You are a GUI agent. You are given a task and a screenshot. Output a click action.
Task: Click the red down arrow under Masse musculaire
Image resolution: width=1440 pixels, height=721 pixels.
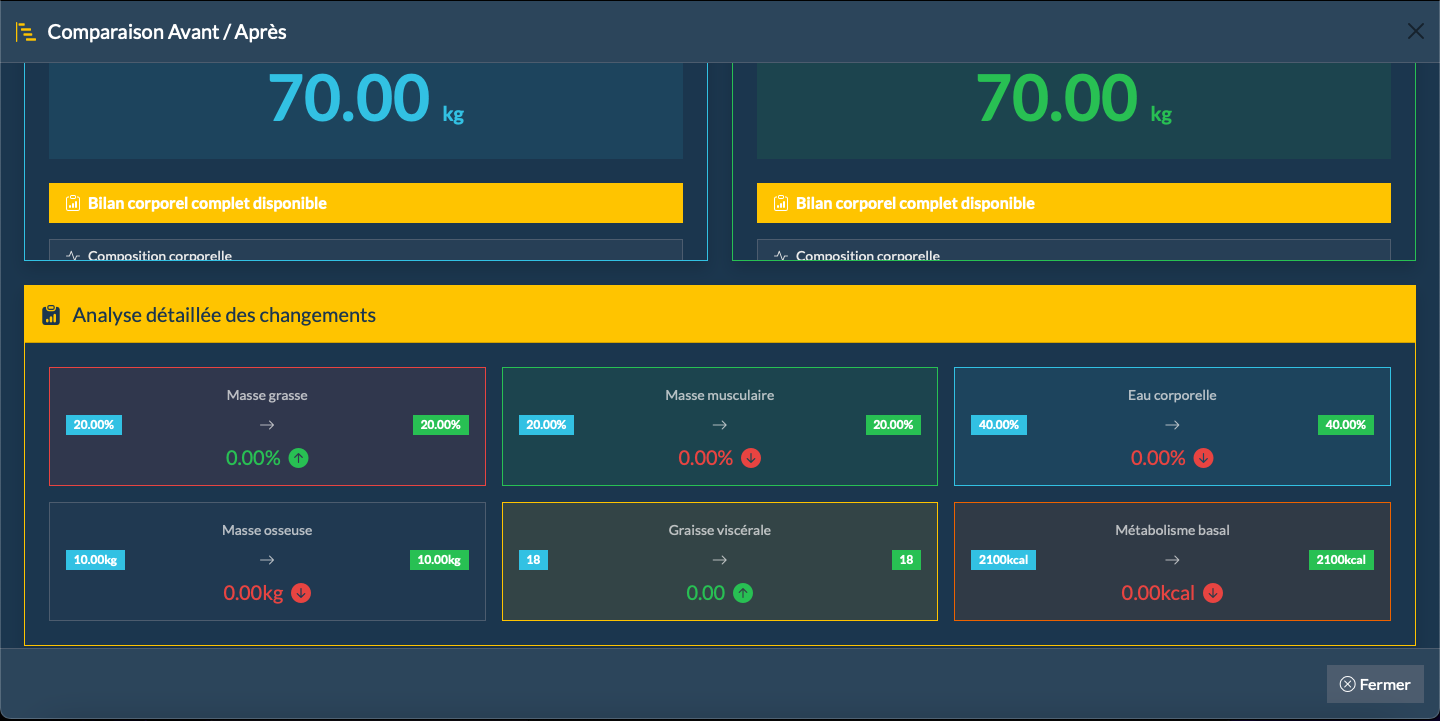pos(751,458)
